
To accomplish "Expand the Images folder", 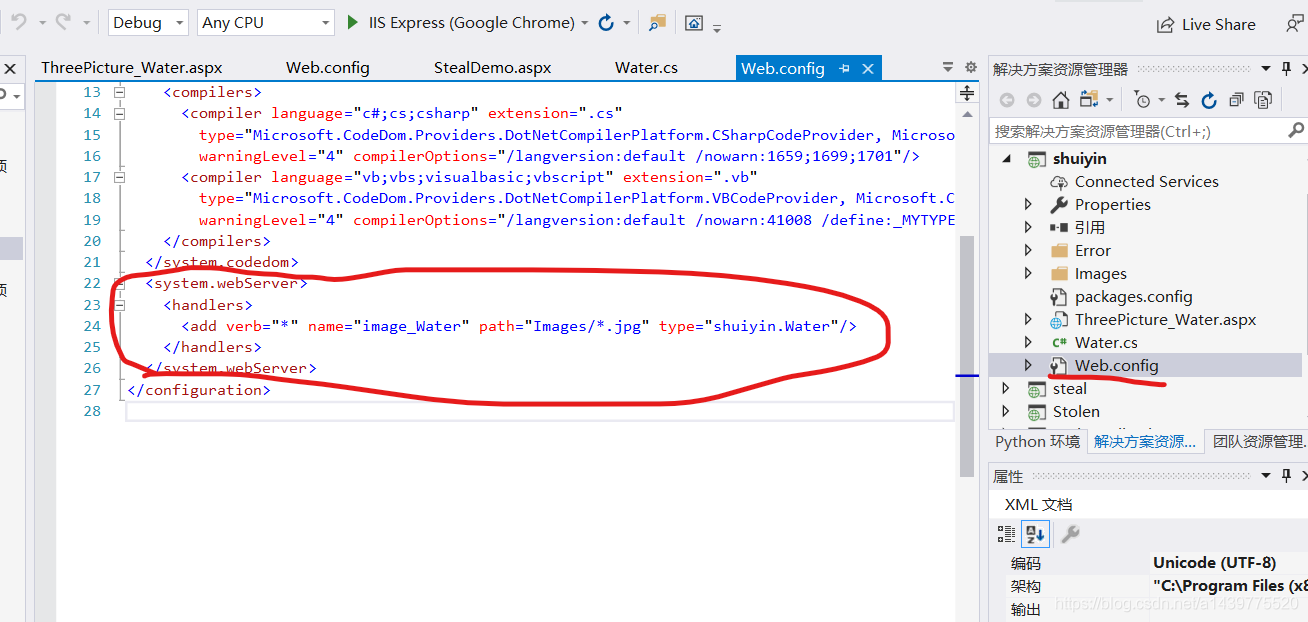I will [1027, 273].
